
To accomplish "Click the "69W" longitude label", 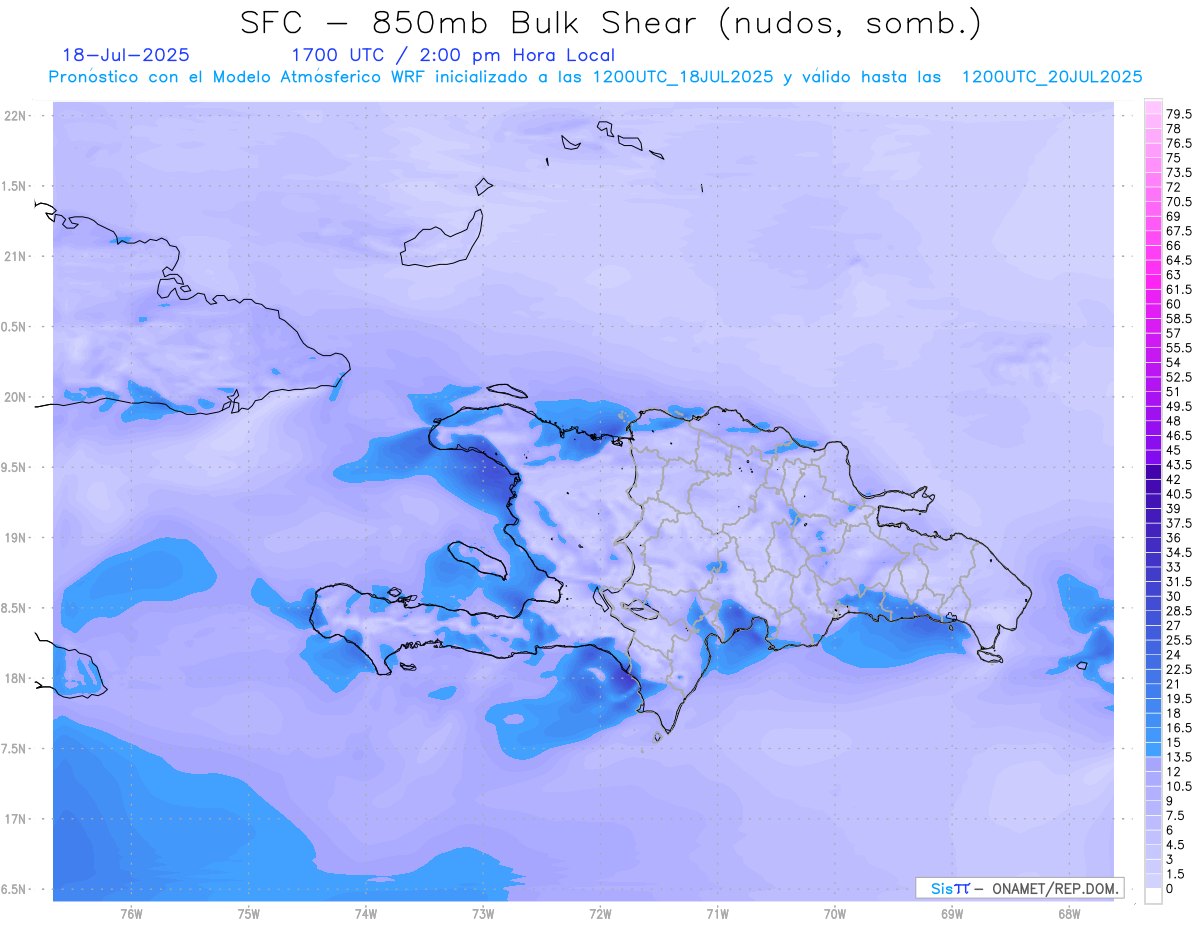I will point(952,914).
